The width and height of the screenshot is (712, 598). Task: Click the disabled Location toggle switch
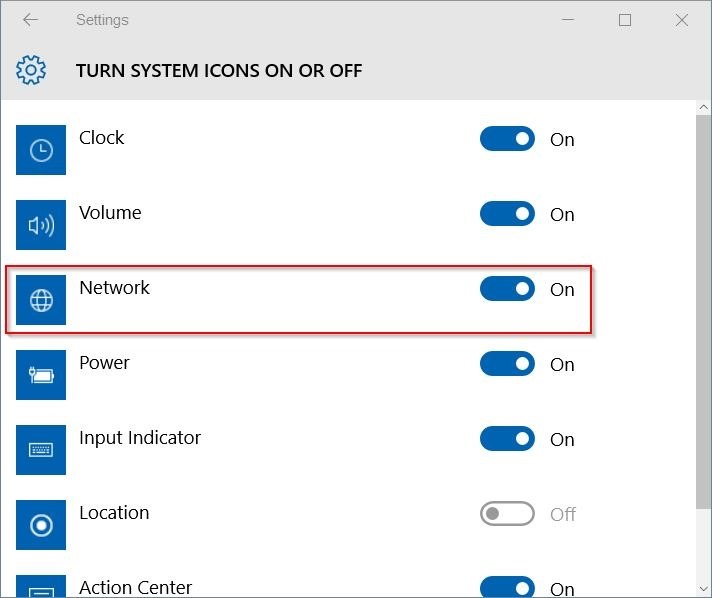click(x=507, y=514)
